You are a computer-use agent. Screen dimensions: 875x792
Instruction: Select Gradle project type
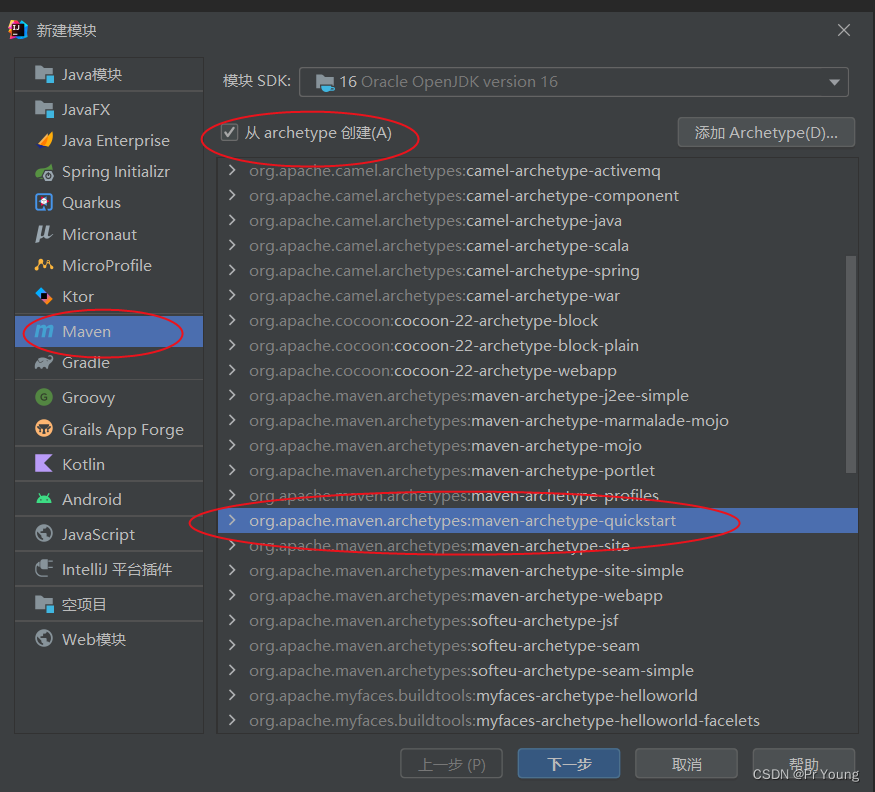(x=109, y=363)
